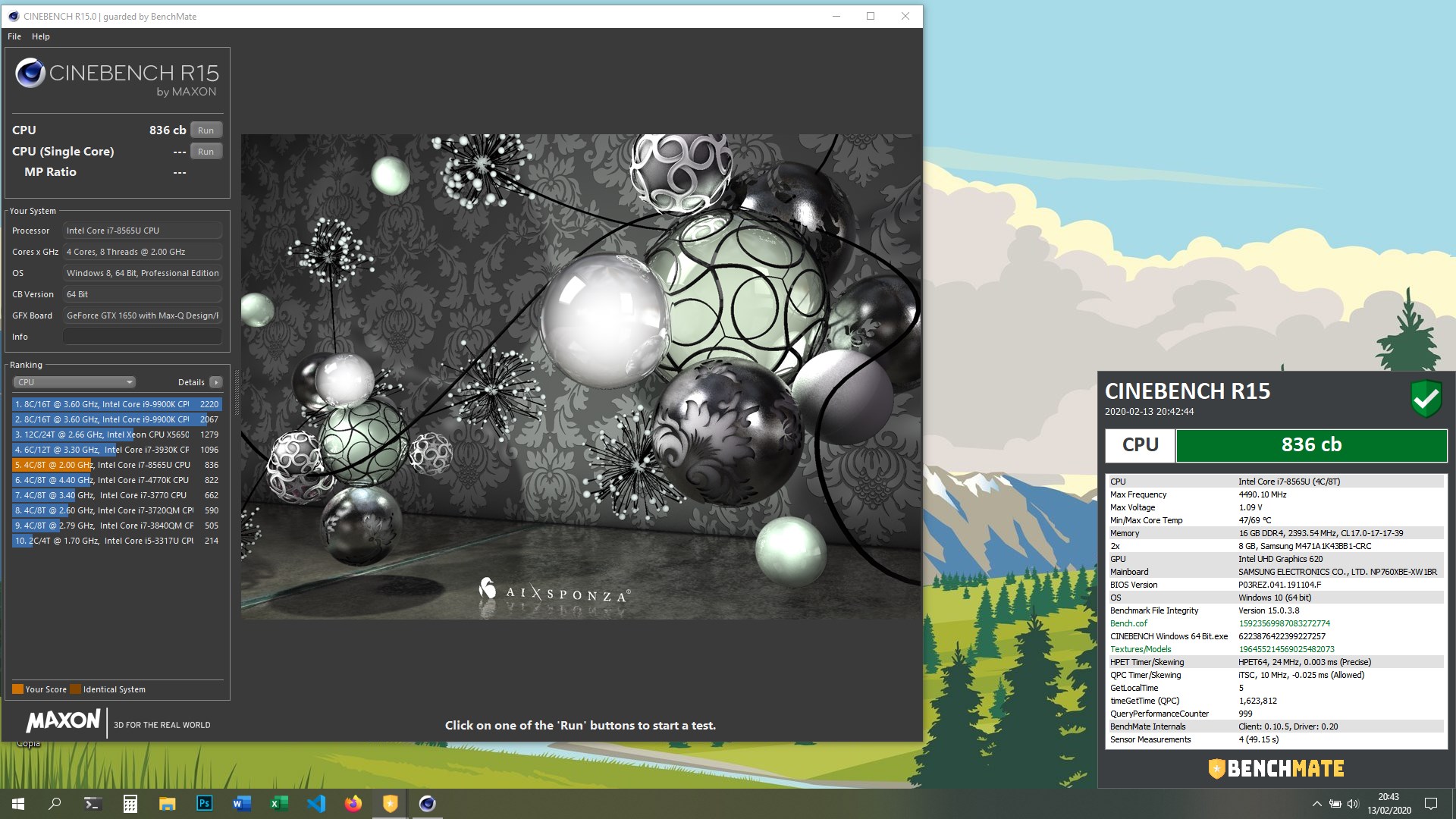
Task: Click the BenchMate green shield checkmark
Action: [1426, 398]
